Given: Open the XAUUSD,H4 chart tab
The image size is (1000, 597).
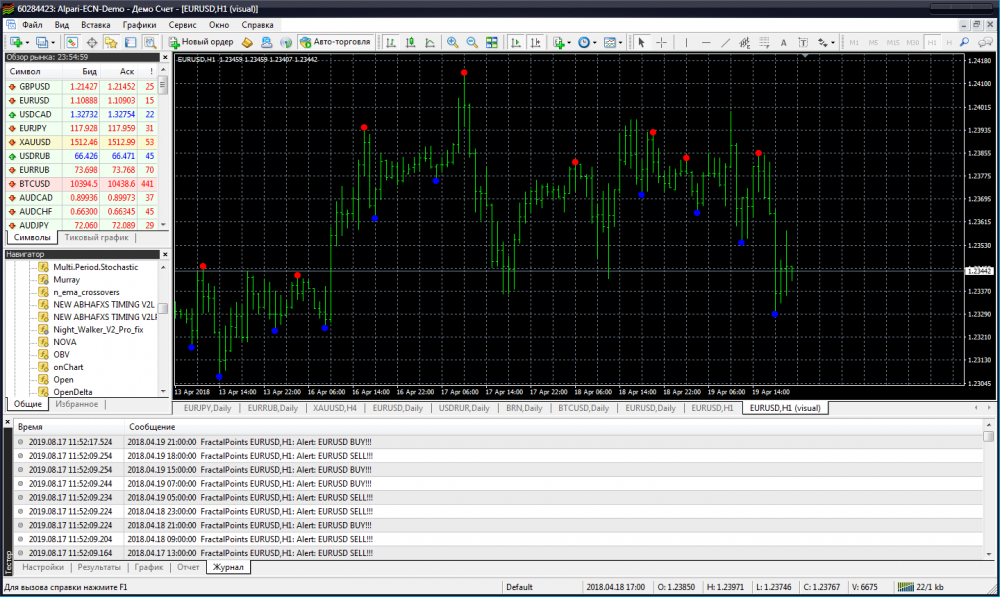Looking at the screenshot, I should (335, 408).
